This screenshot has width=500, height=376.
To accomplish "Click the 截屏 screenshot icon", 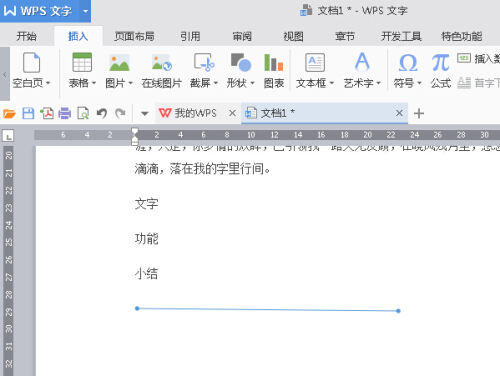I will [x=204, y=62].
